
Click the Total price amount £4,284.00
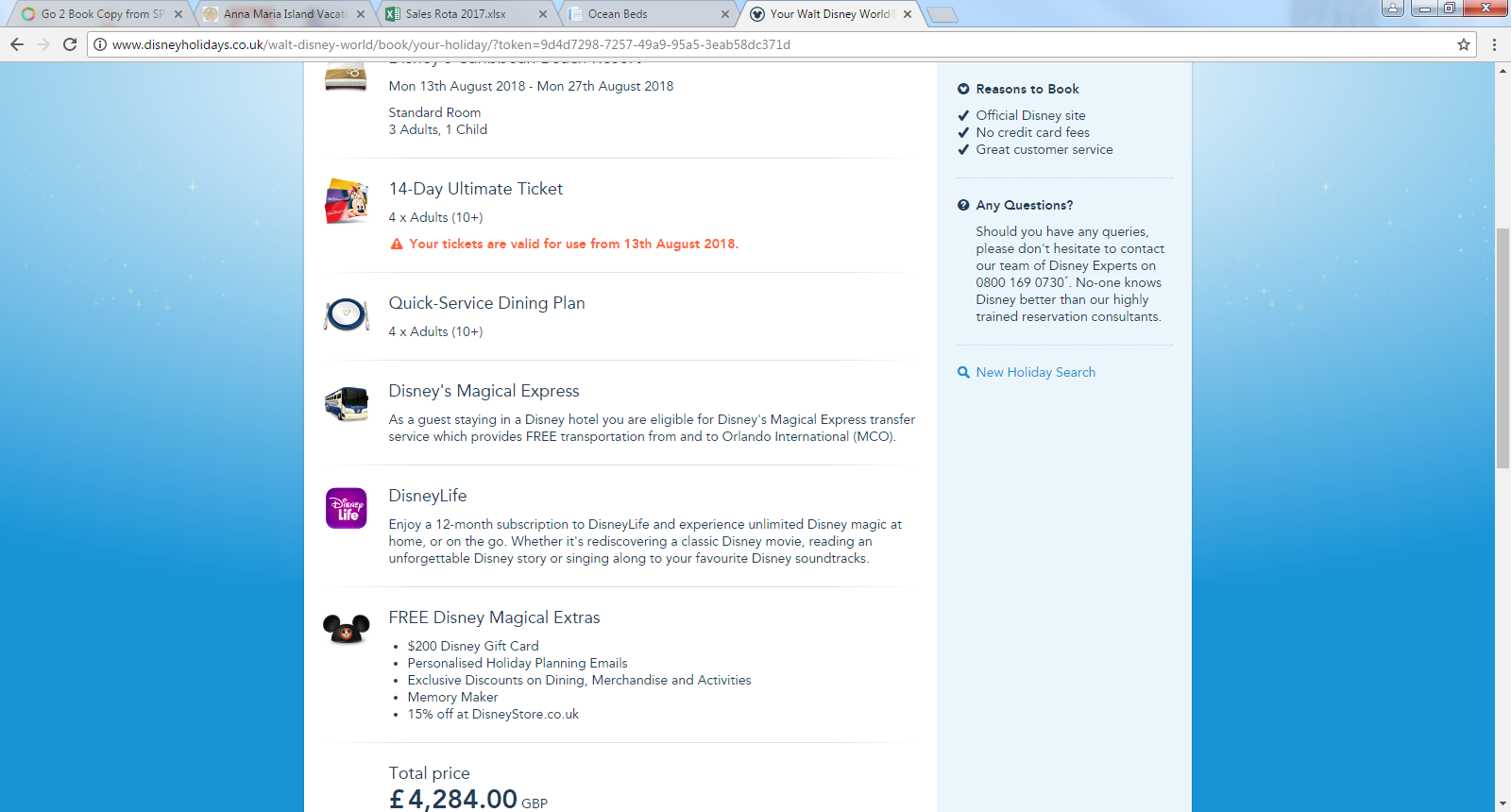(453, 799)
